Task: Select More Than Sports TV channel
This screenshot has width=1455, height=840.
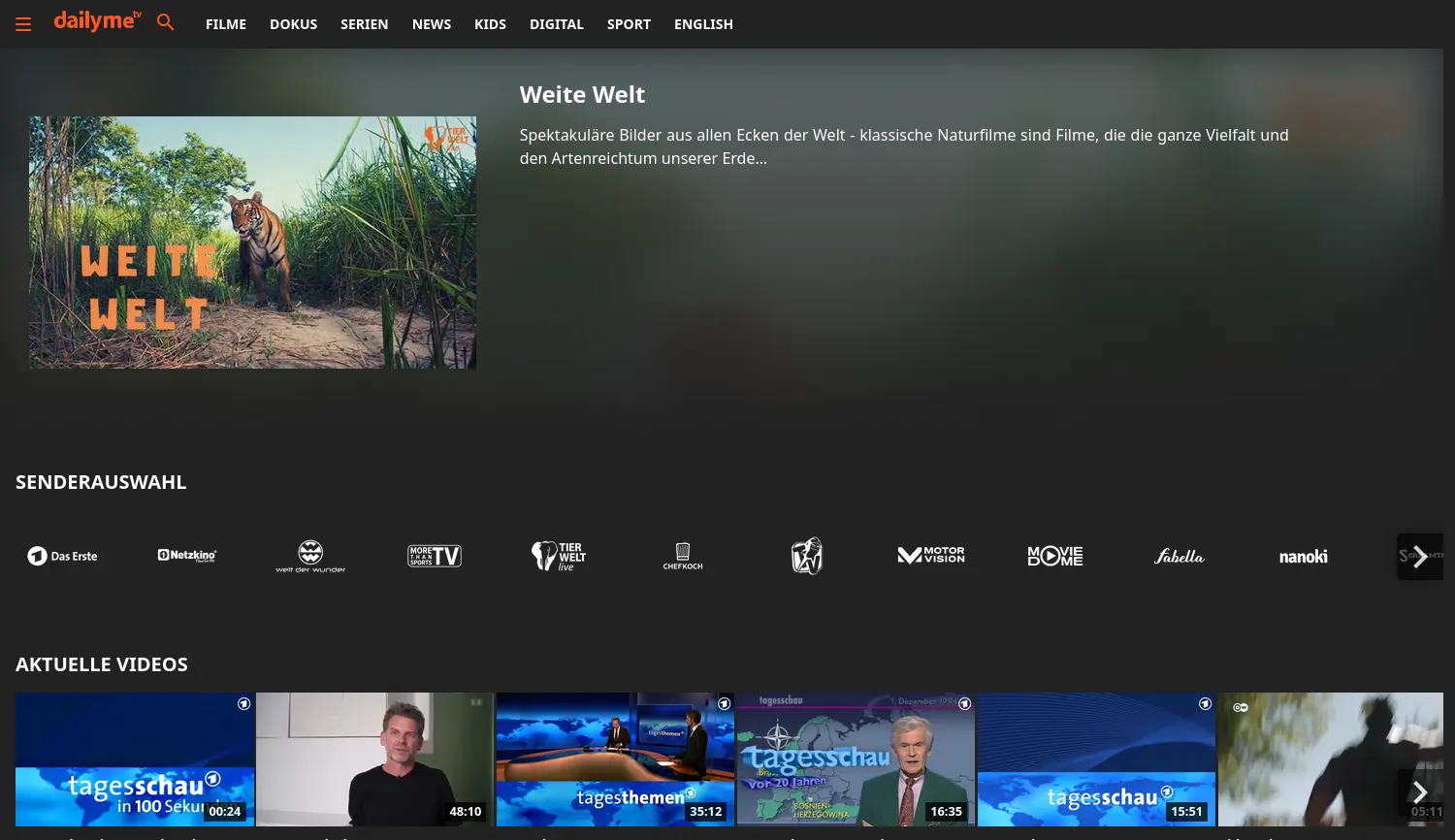Action: [435, 556]
